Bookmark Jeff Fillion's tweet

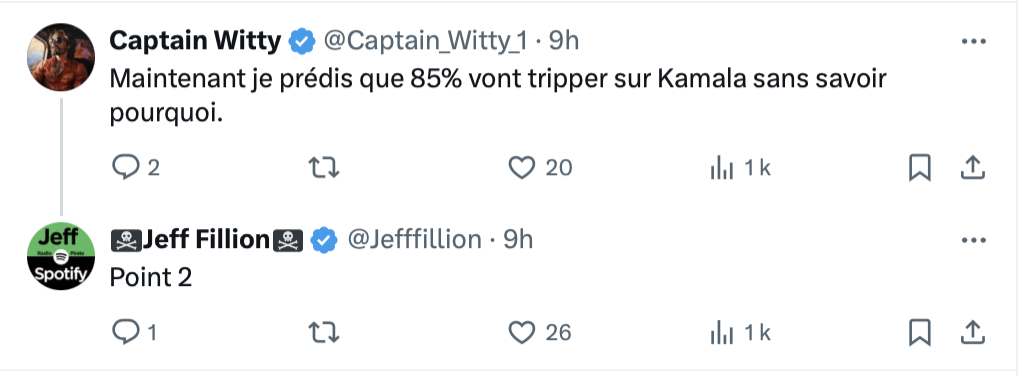(x=920, y=334)
